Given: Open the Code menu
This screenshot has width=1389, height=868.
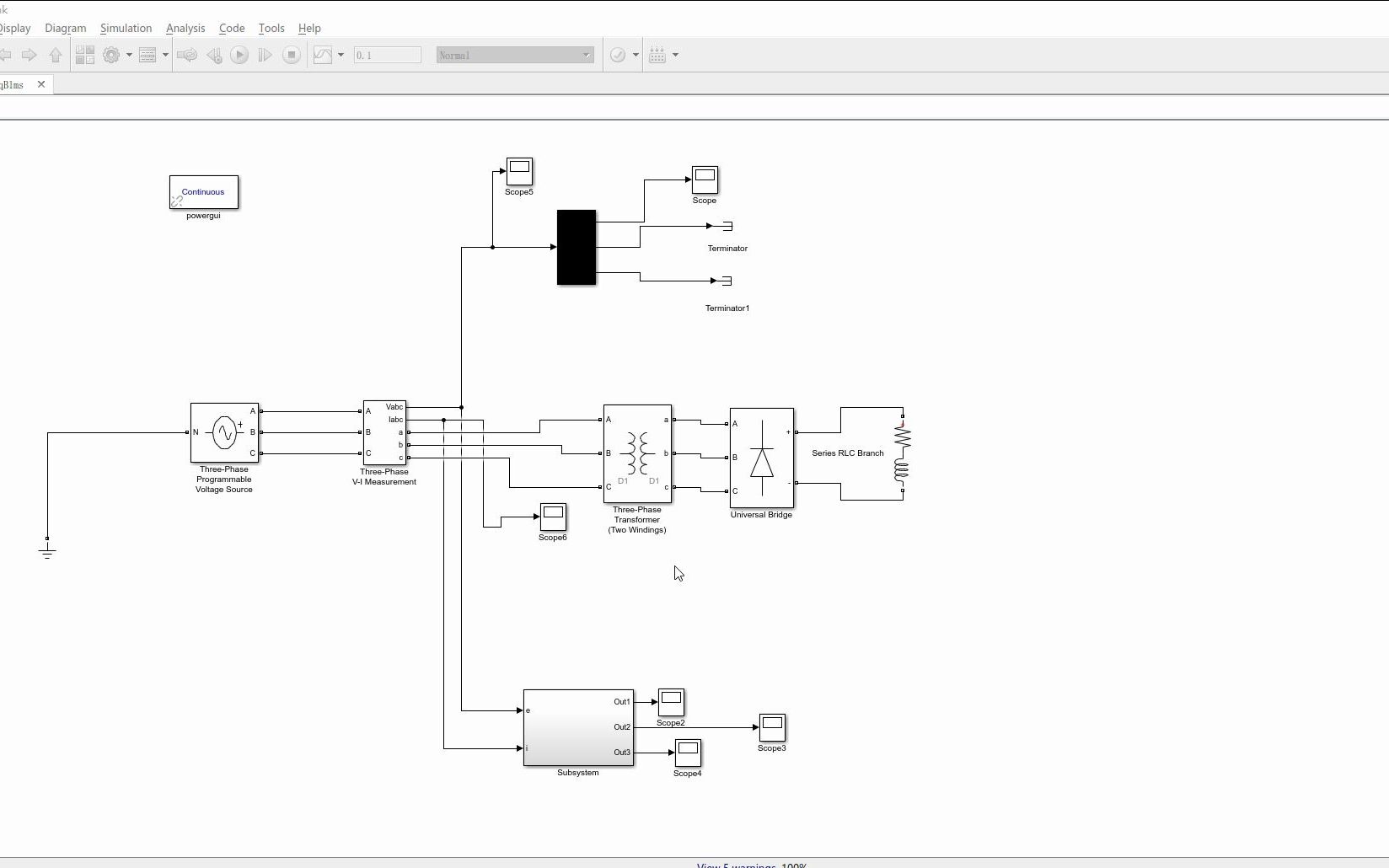Looking at the screenshot, I should click(232, 28).
